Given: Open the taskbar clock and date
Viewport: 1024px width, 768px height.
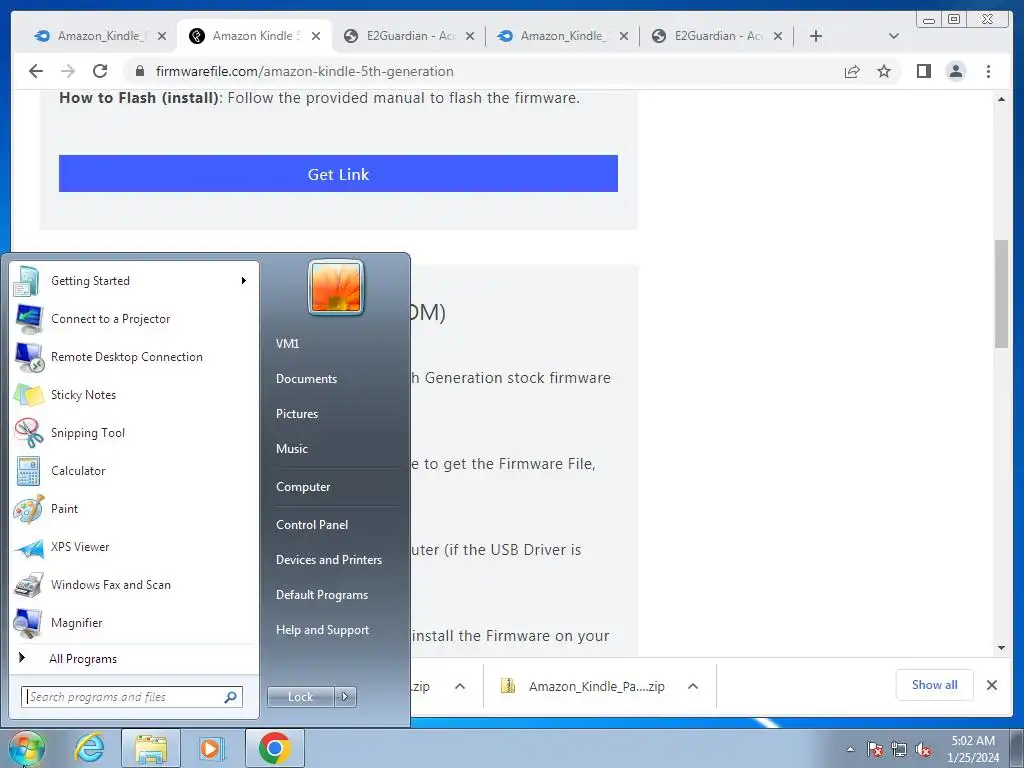Looking at the screenshot, I should 973,749.
